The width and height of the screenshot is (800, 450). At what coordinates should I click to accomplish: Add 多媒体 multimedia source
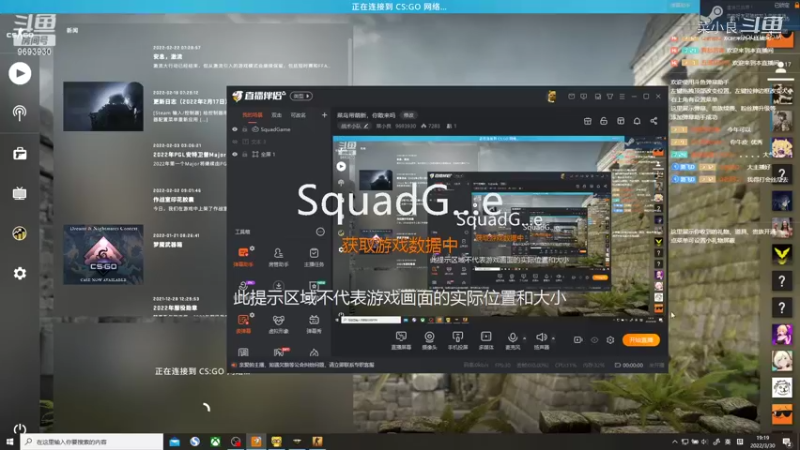(x=486, y=340)
